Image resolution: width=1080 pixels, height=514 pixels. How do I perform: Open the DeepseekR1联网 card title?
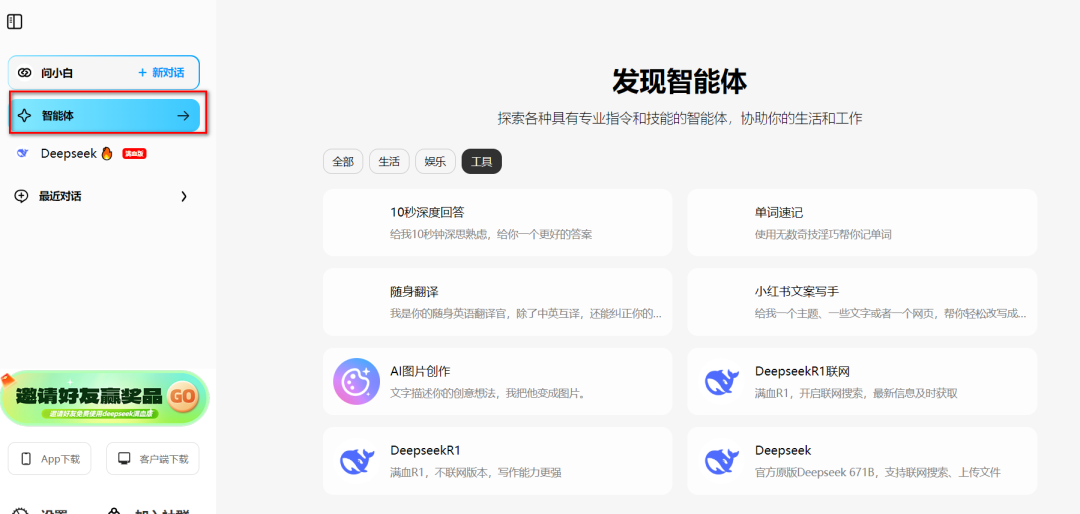point(802,371)
